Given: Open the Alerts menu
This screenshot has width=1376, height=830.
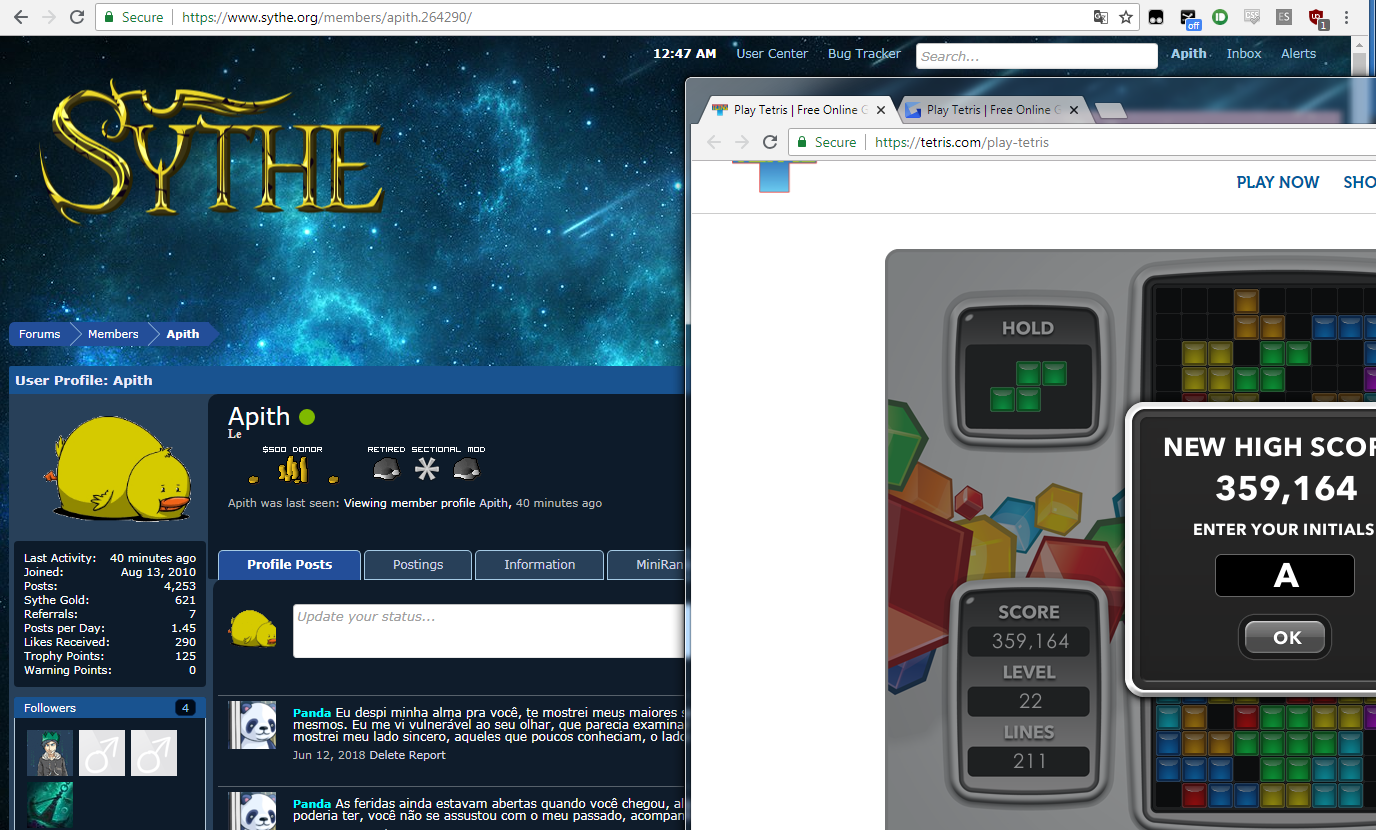Looking at the screenshot, I should point(1299,54).
